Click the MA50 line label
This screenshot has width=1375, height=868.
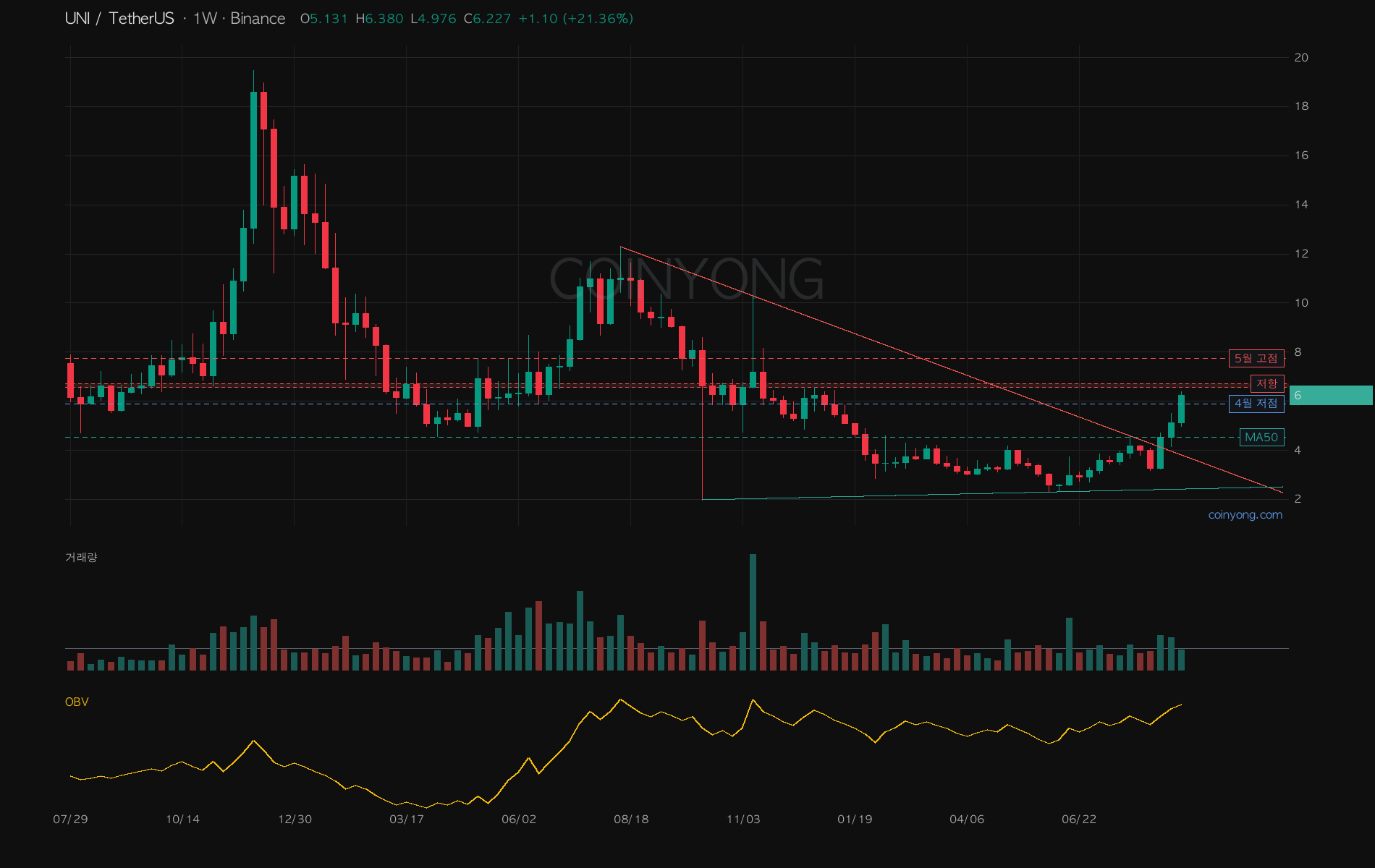coord(1261,437)
